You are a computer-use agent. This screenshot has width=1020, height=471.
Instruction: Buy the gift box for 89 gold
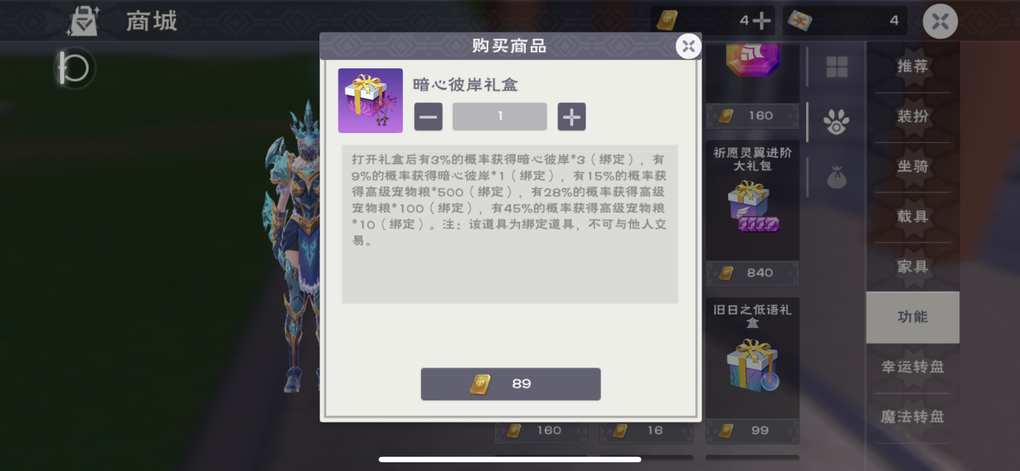[511, 384]
